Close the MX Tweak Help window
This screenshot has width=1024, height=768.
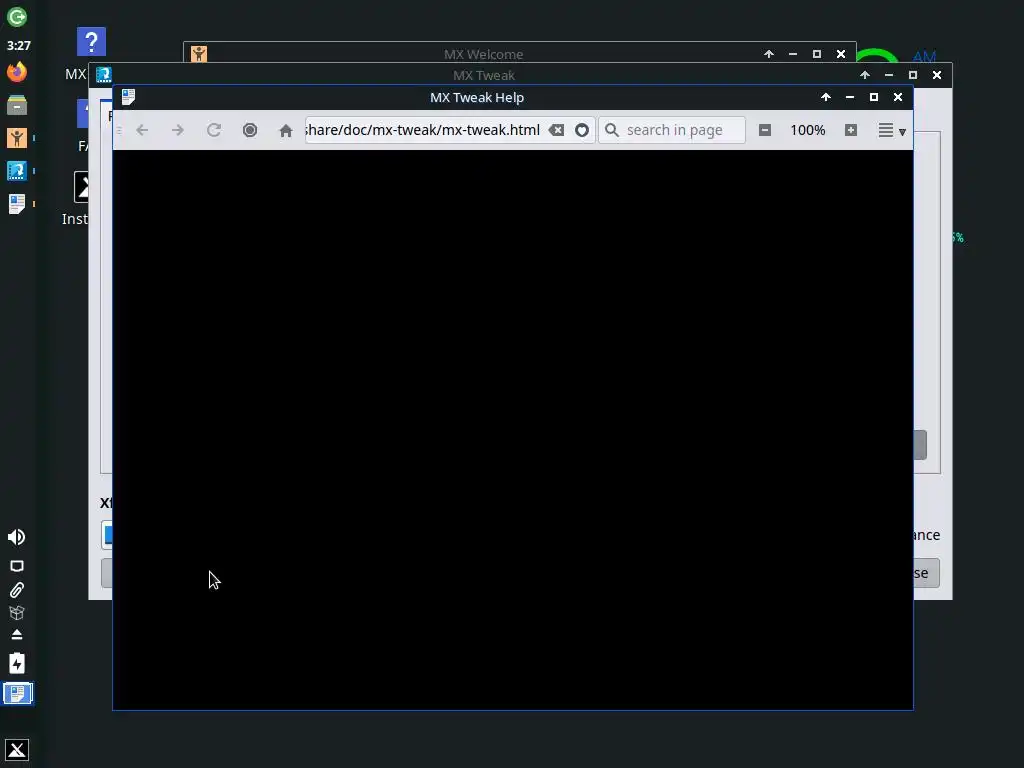point(898,97)
